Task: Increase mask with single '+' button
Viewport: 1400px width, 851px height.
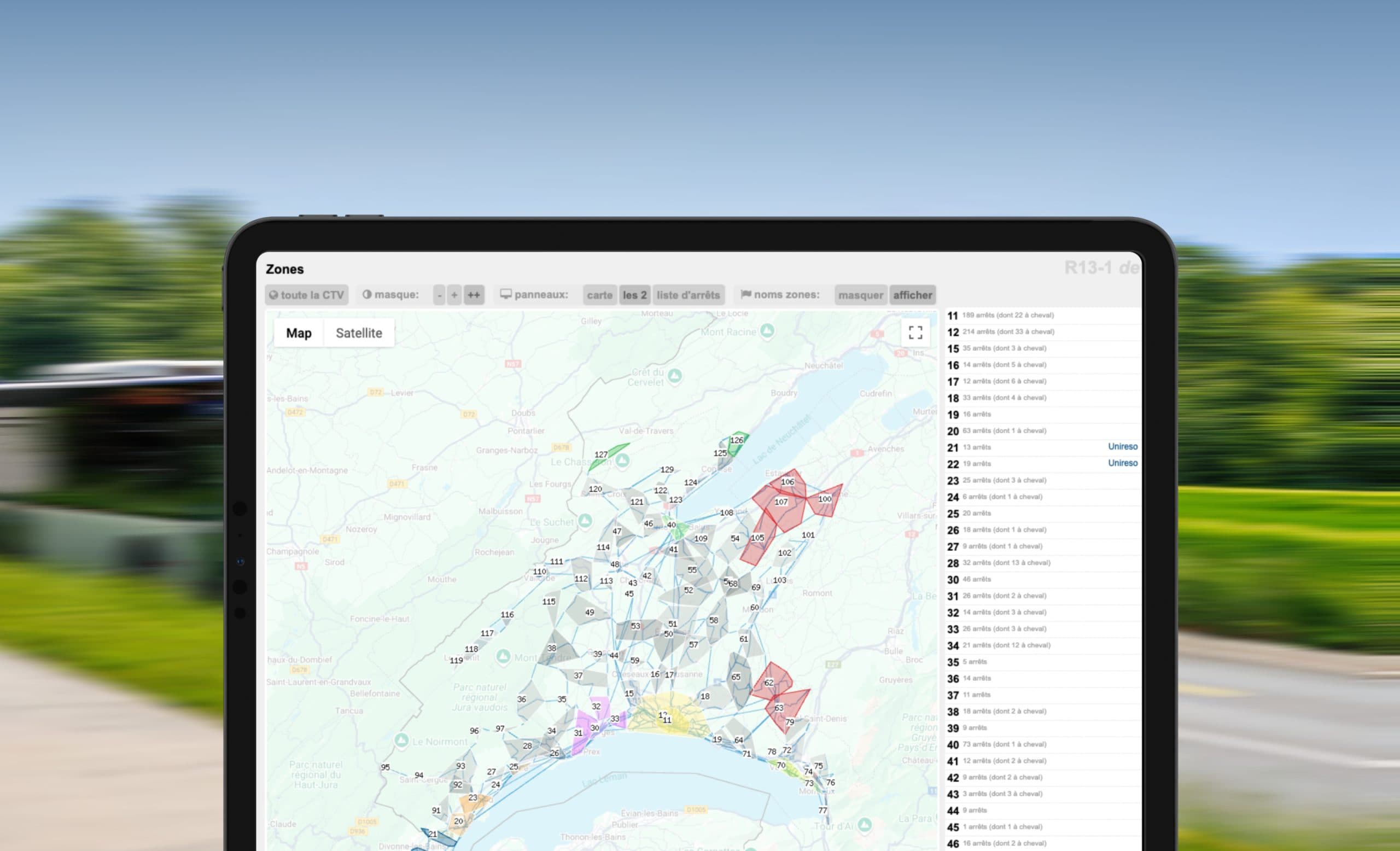Action: click(454, 295)
